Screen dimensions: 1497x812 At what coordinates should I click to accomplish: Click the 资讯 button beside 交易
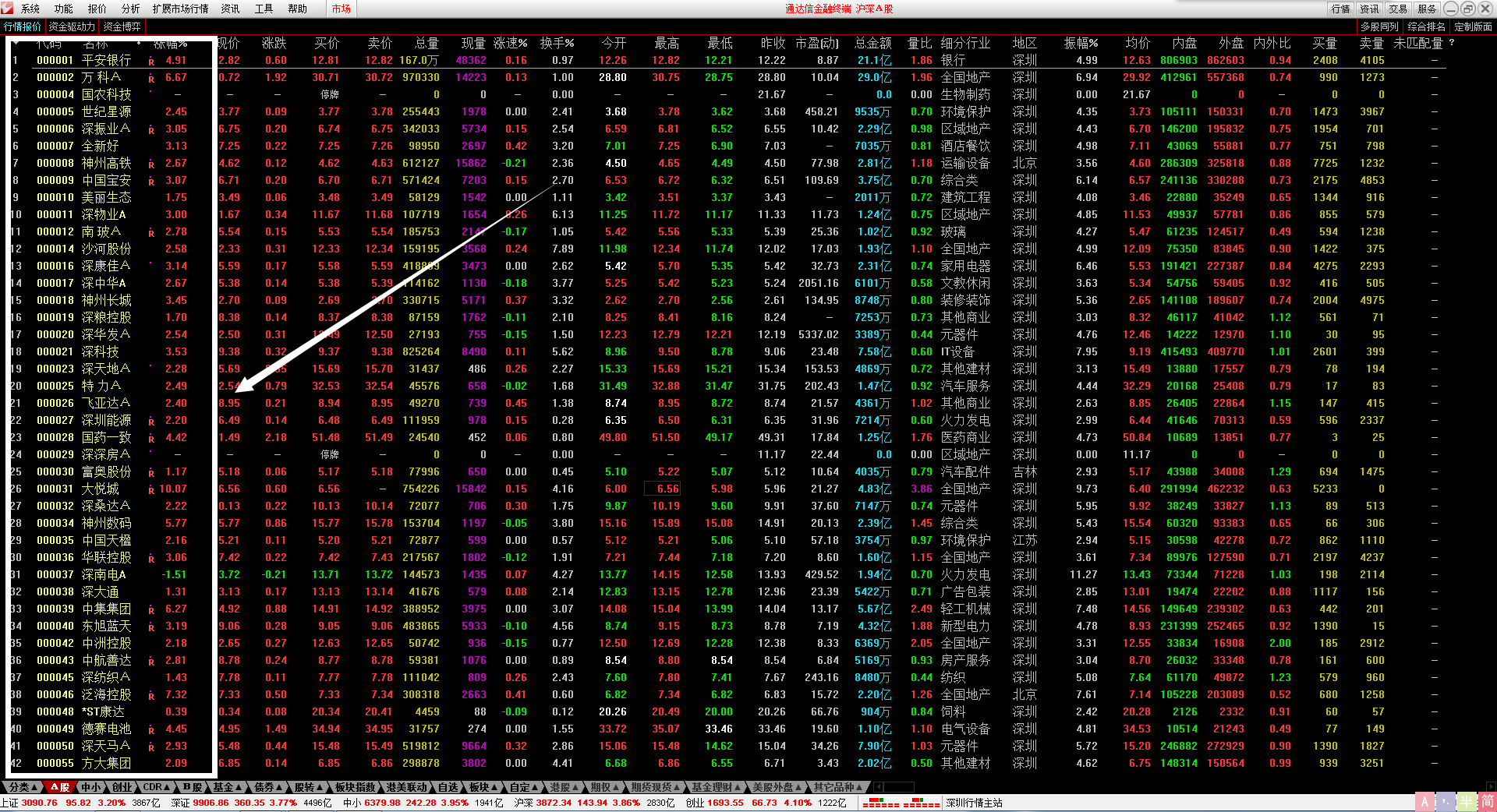click(x=1370, y=9)
